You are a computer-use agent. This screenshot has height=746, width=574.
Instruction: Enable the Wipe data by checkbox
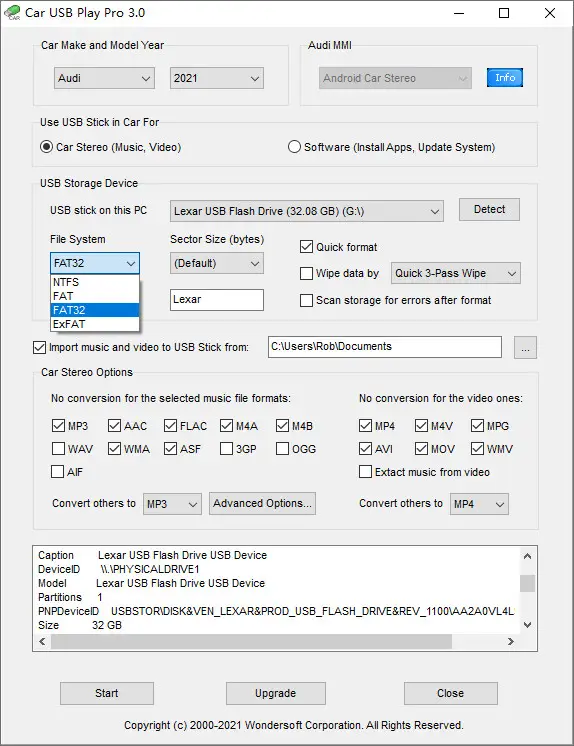click(x=306, y=274)
